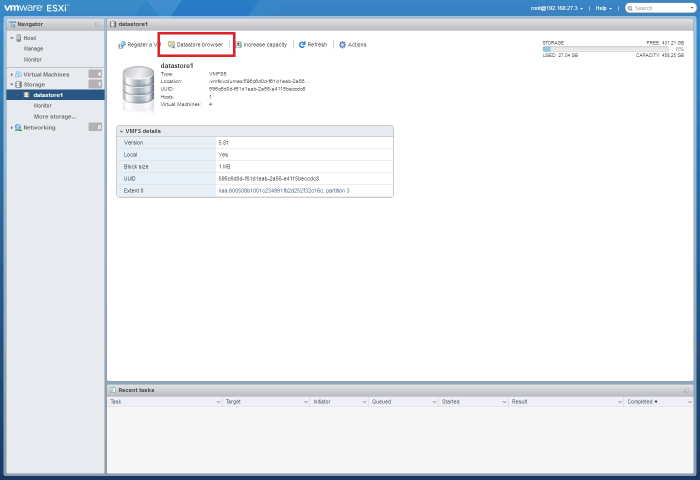Click the Networking count badge
The width and height of the screenshot is (700, 480).
(x=95, y=127)
